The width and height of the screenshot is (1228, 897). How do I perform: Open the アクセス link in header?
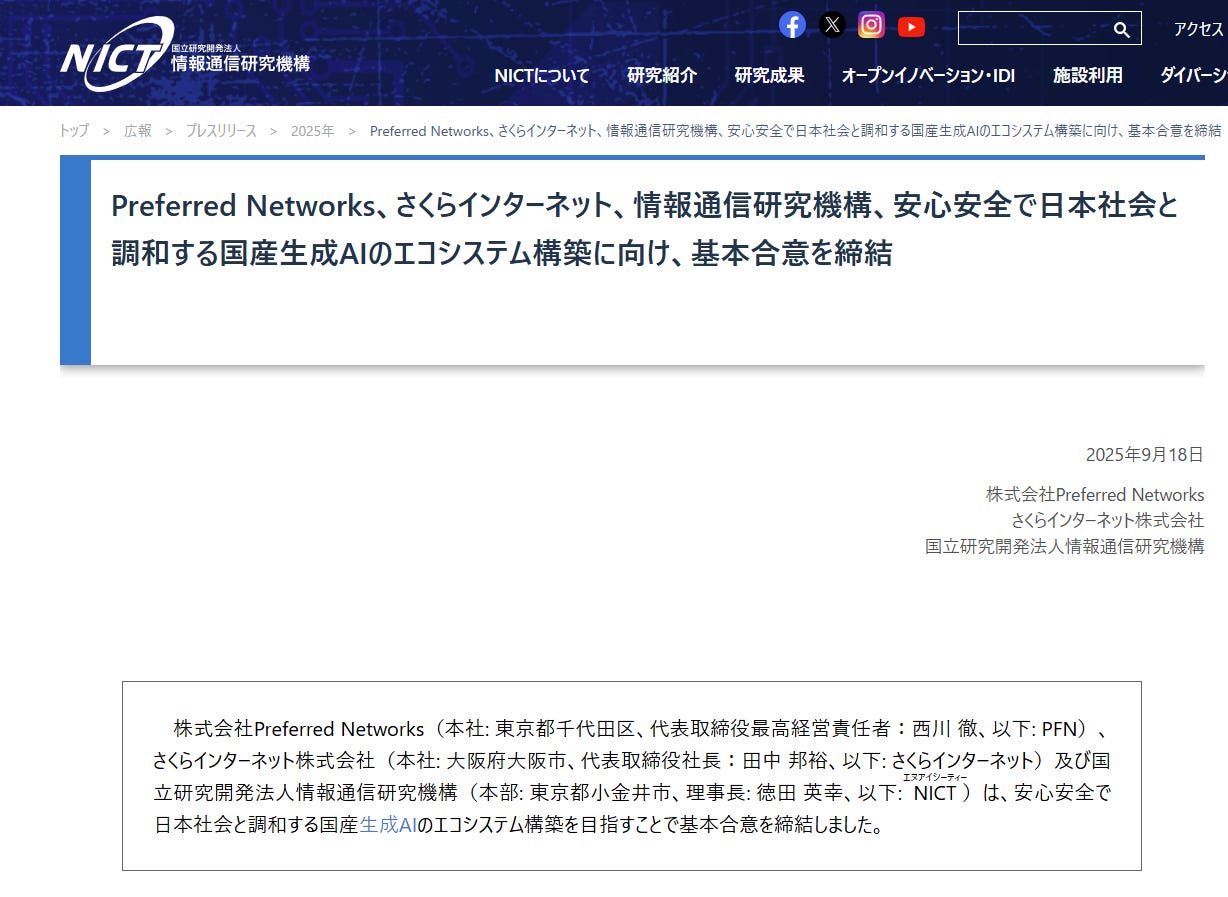(x=1198, y=29)
